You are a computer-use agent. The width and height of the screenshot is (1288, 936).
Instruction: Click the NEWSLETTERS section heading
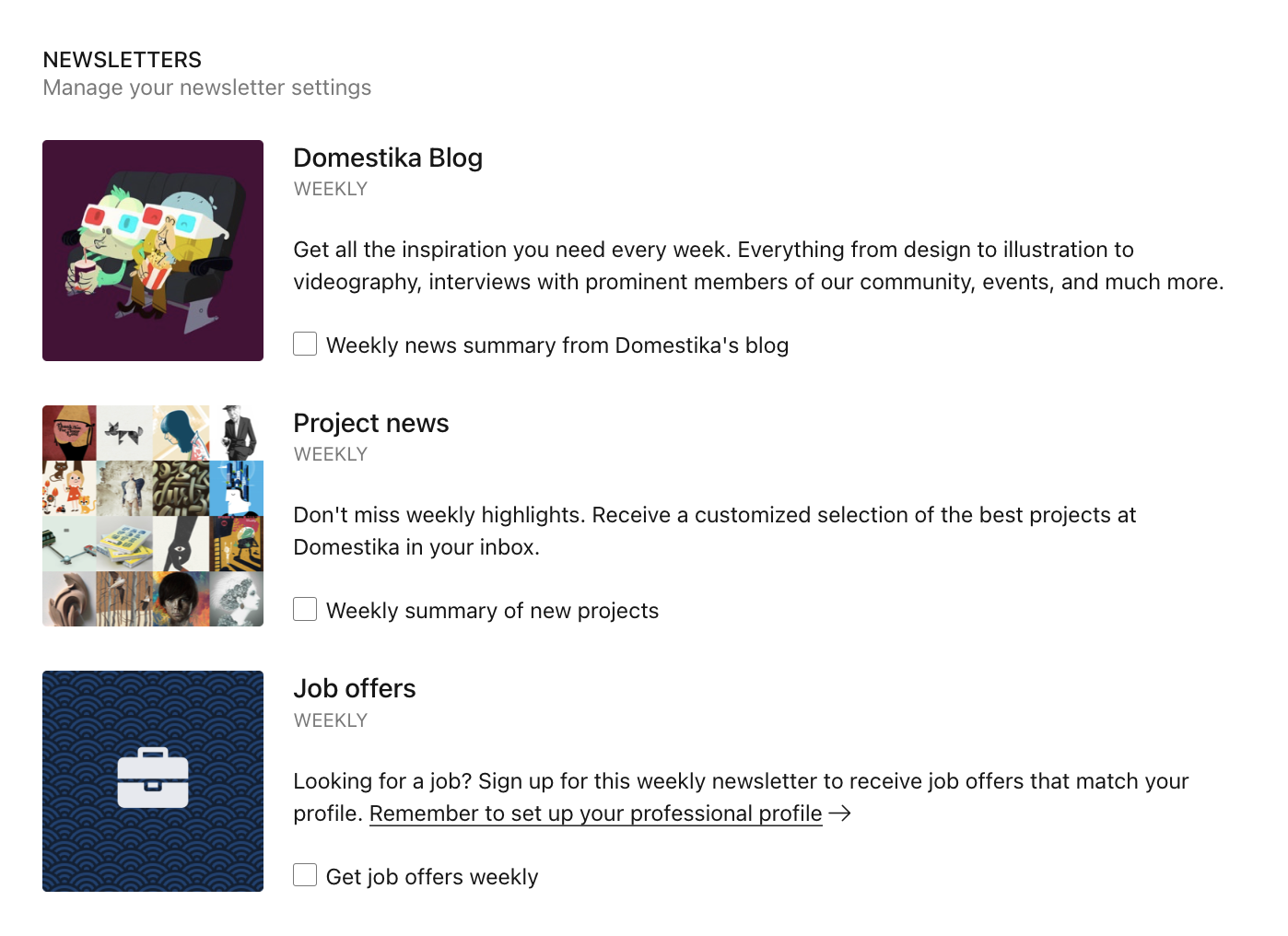pyautogui.click(x=123, y=60)
